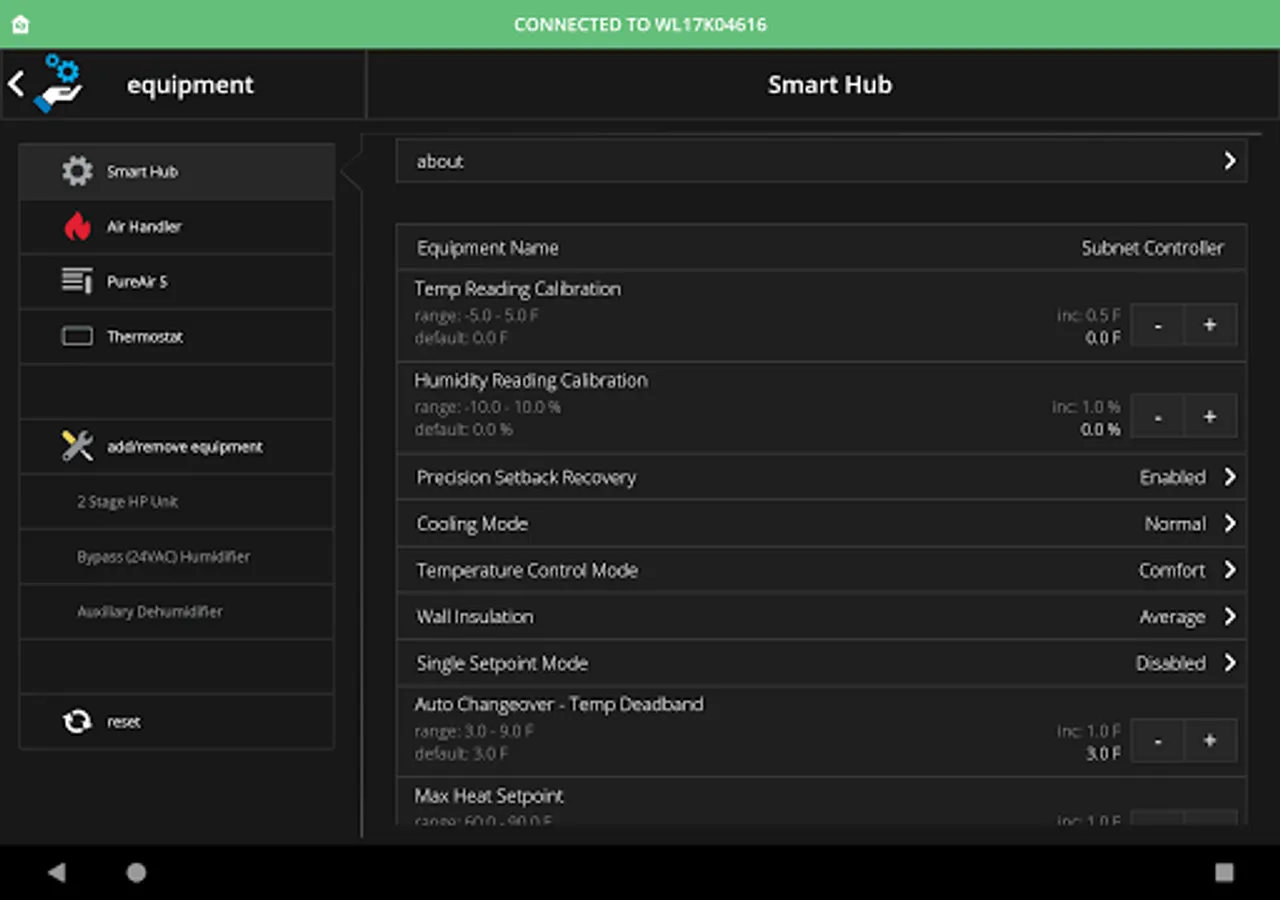Choose reset in the sidebar
Image resolution: width=1280 pixels, height=900 pixels.
(x=177, y=722)
